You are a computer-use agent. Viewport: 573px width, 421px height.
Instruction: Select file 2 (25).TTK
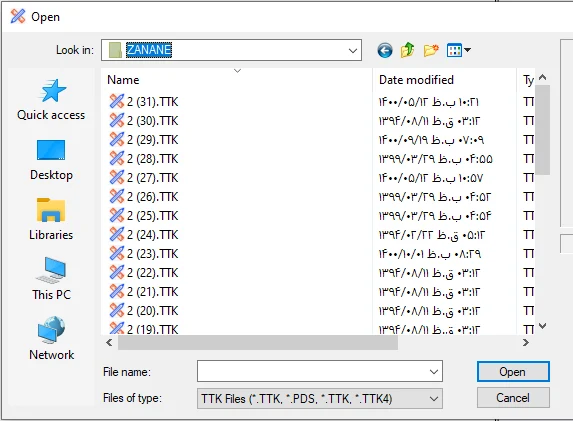click(x=143, y=216)
